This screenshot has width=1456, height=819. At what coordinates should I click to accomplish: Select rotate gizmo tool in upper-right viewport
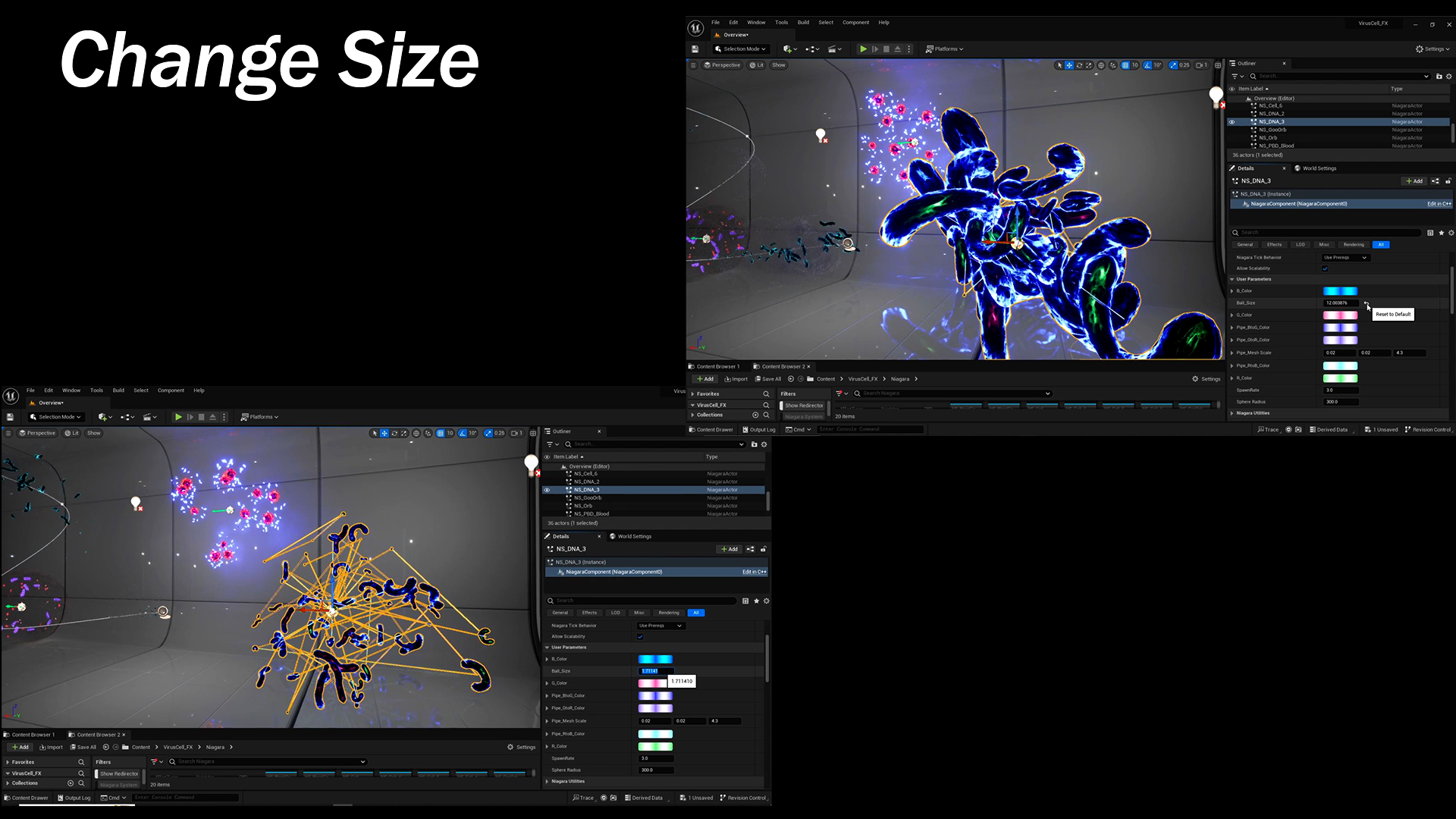tap(1079, 65)
